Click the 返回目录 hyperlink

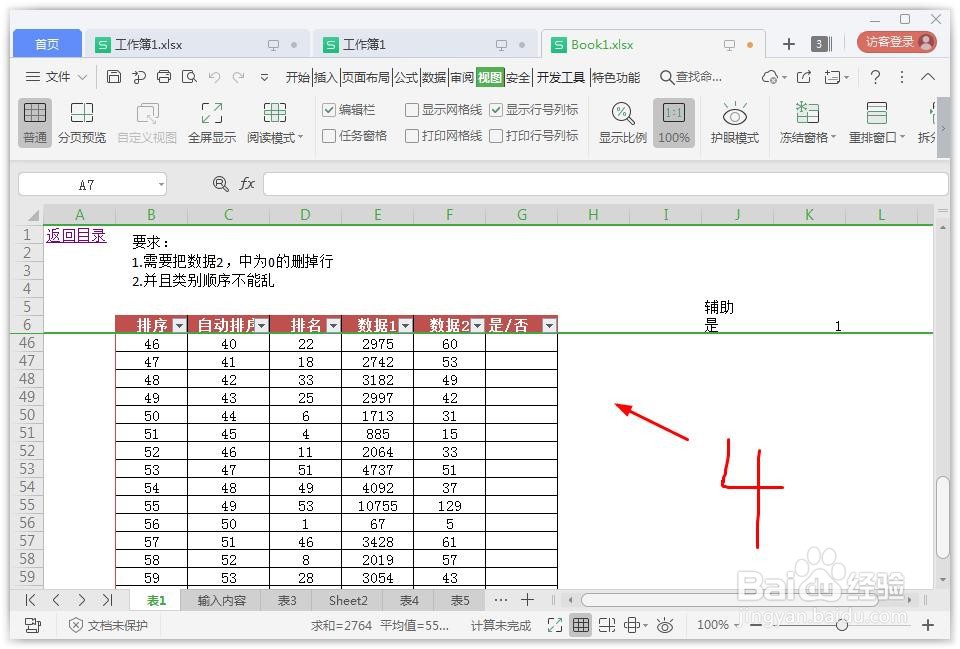tap(75, 235)
